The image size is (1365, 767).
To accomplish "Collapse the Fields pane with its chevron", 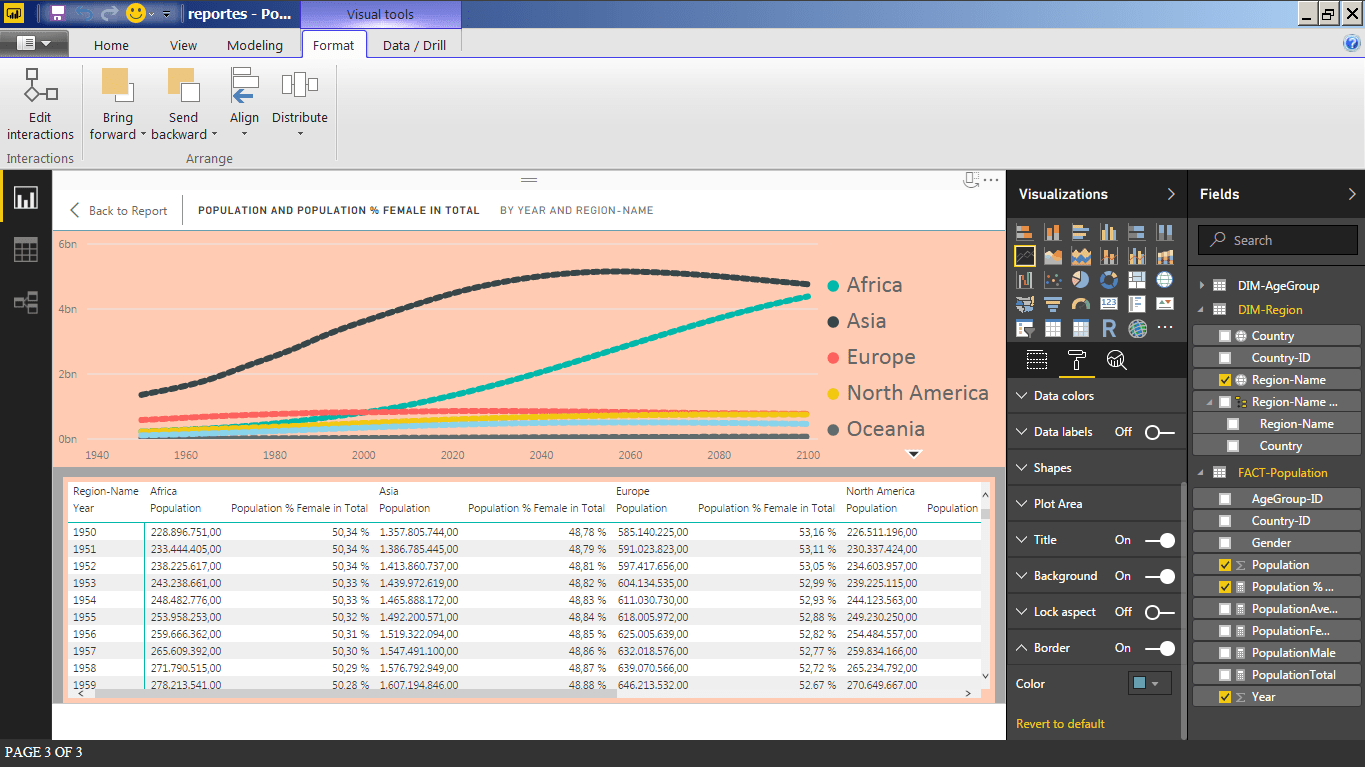I will tap(1352, 194).
